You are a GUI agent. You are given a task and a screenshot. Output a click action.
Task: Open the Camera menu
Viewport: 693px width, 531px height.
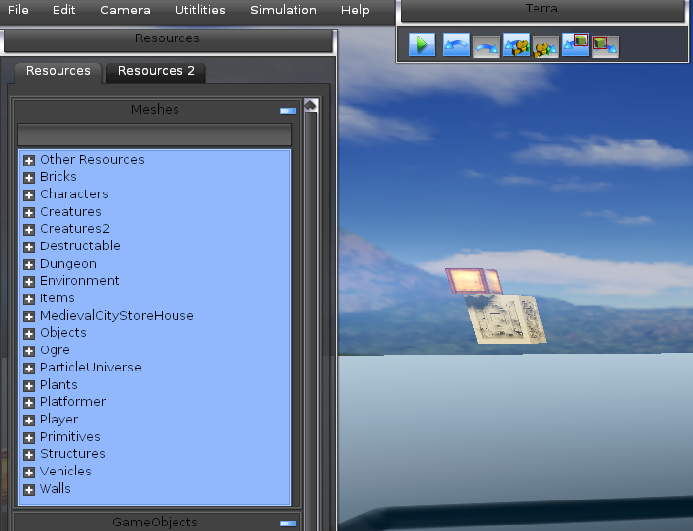coord(125,10)
